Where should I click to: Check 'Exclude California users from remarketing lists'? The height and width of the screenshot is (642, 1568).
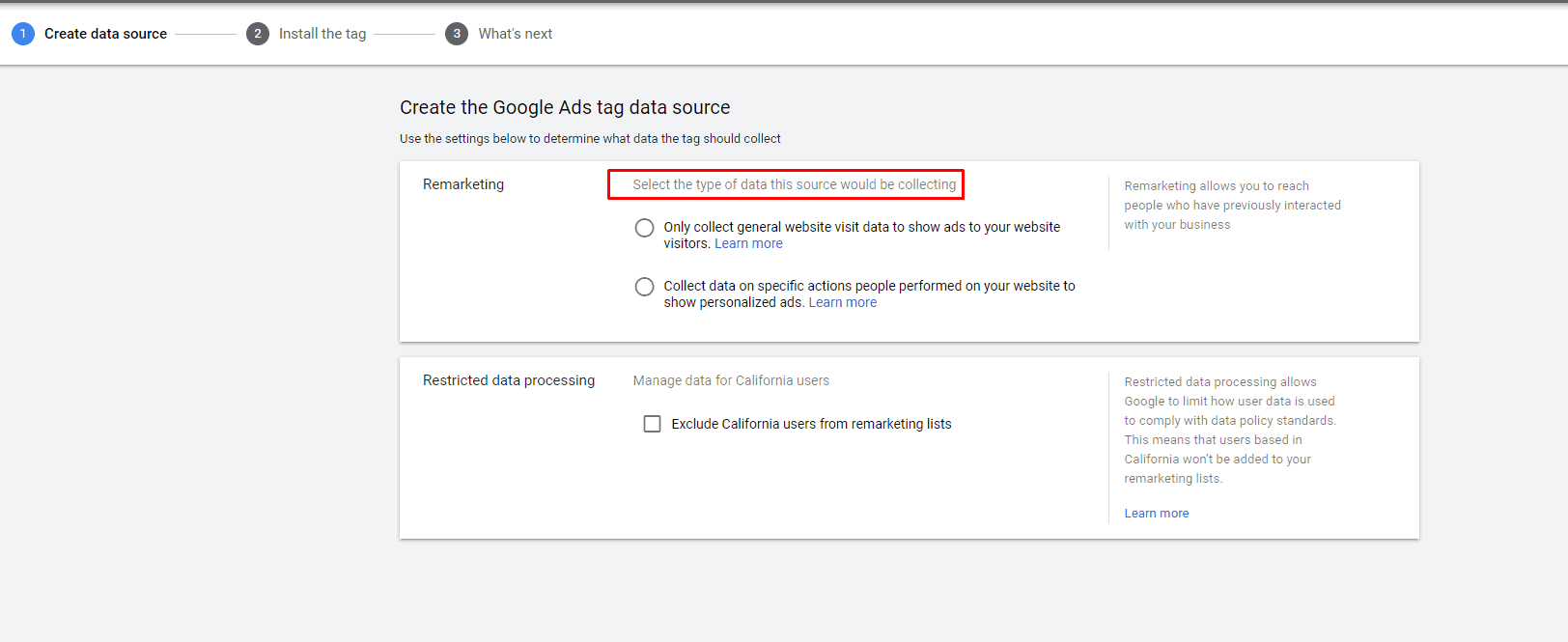pos(653,424)
